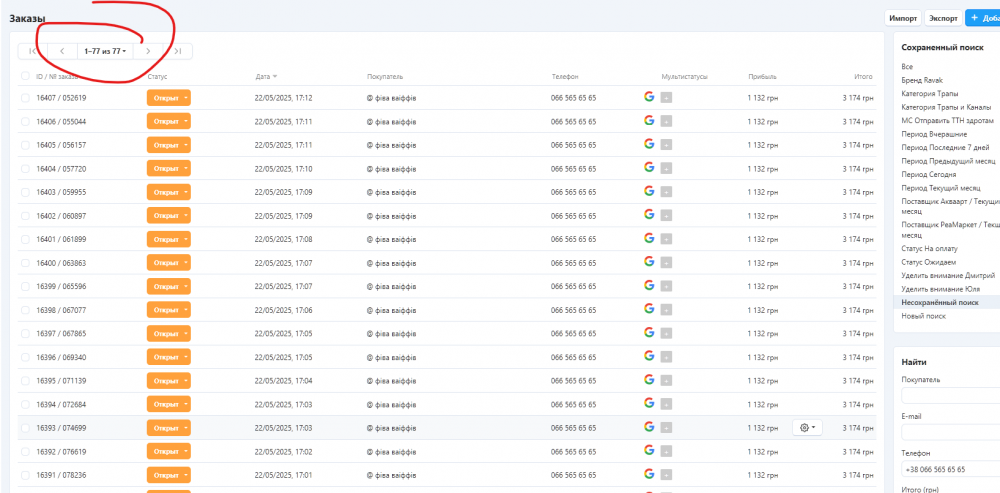Jump to the last page of orders
Viewport: 1000px width, 493px height.
pos(177,51)
